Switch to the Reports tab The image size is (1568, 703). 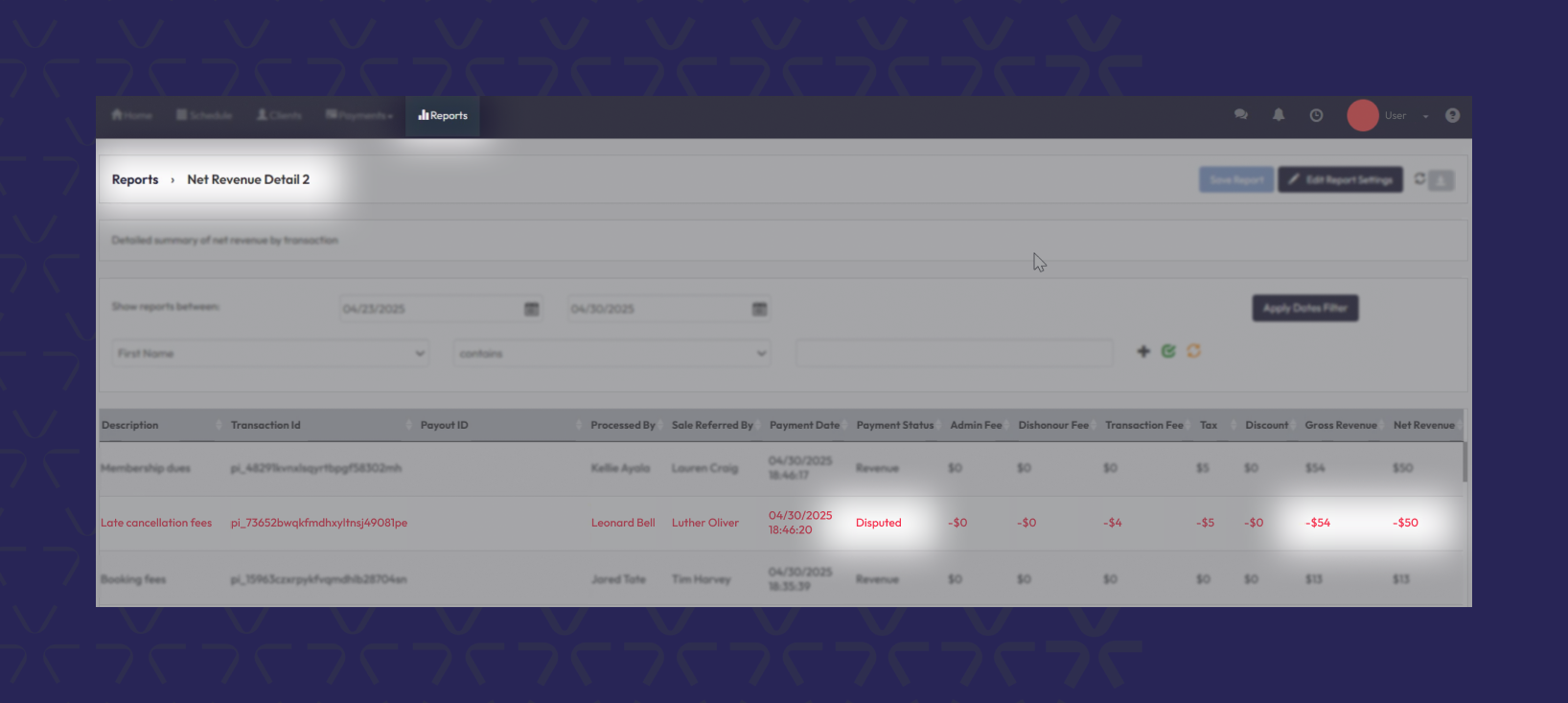point(443,115)
